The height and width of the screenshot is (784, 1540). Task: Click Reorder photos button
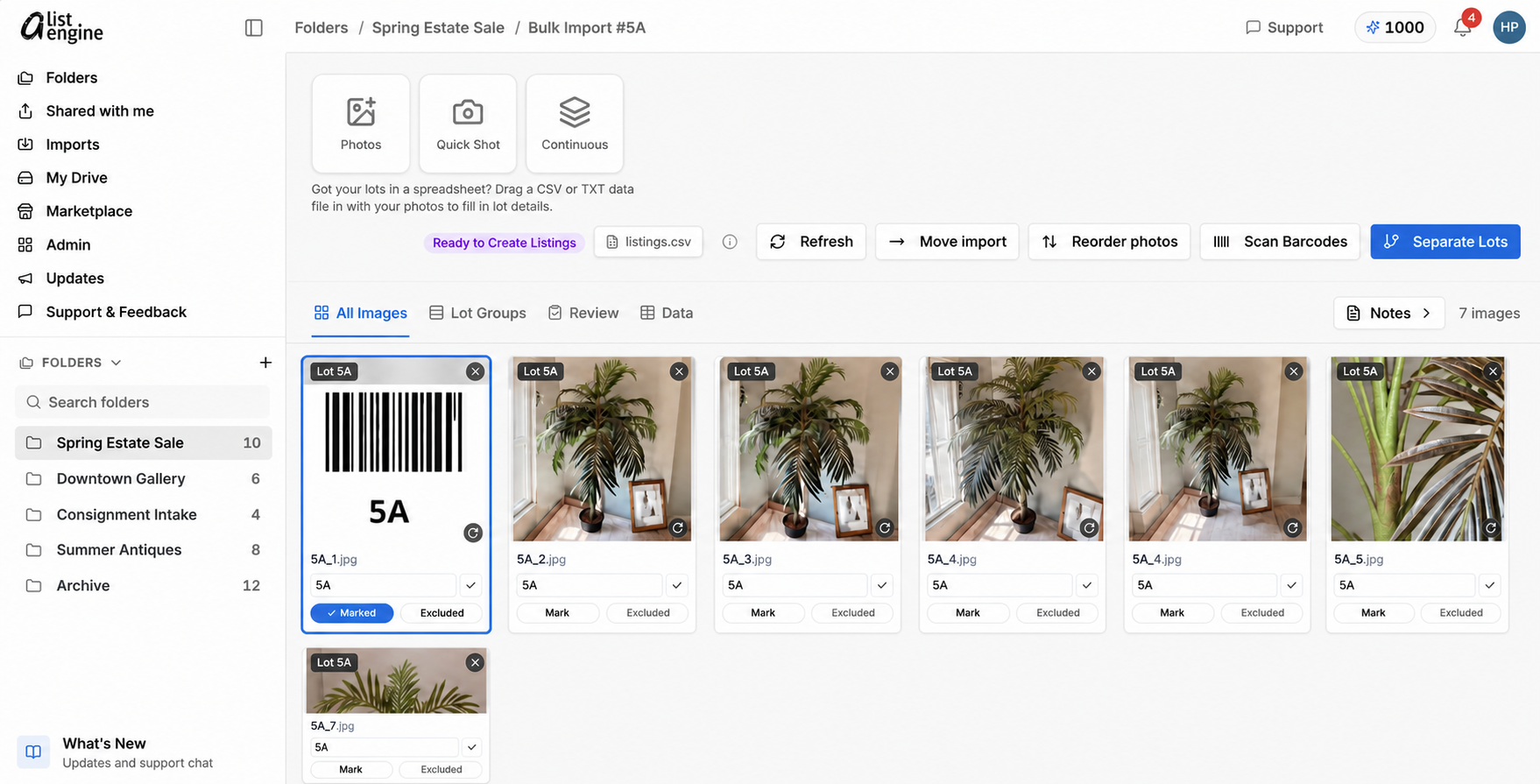pos(1109,242)
